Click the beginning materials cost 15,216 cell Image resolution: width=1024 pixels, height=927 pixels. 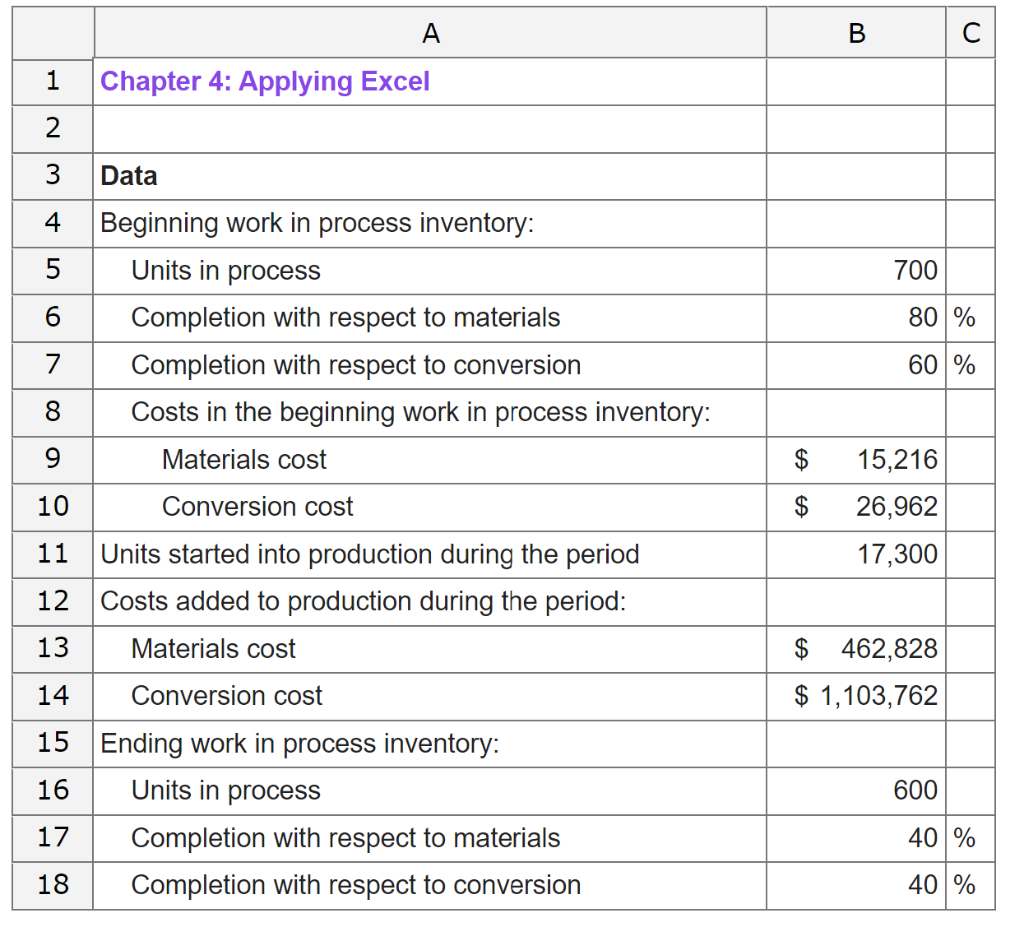coord(856,460)
